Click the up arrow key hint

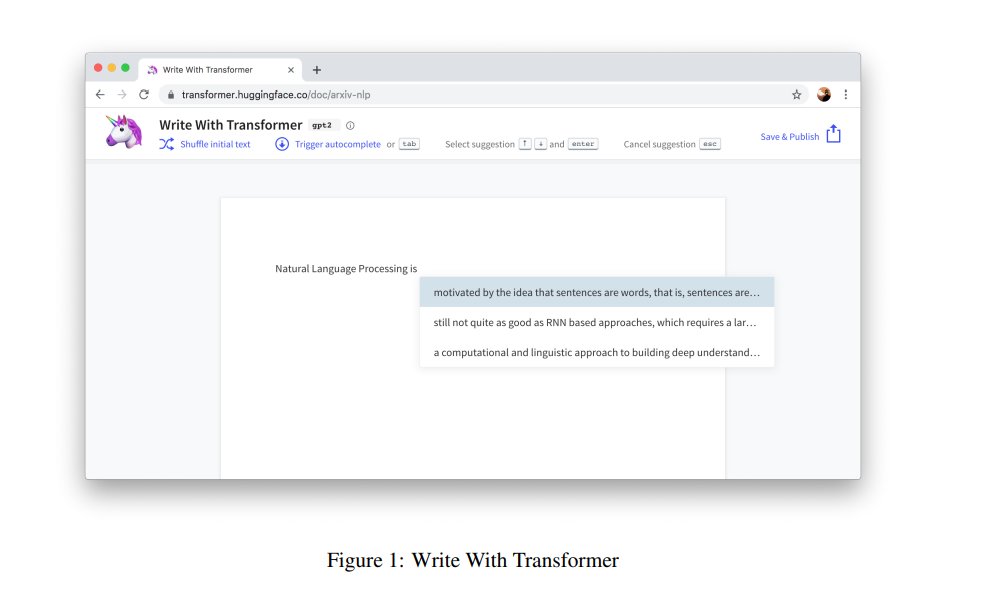pyautogui.click(x=525, y=144)
